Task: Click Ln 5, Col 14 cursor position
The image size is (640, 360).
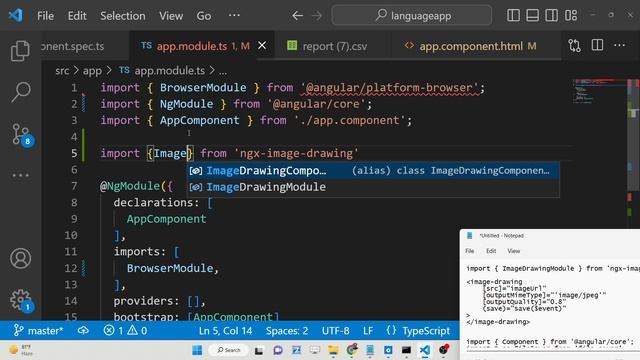Action: click(x=225, y=331)
